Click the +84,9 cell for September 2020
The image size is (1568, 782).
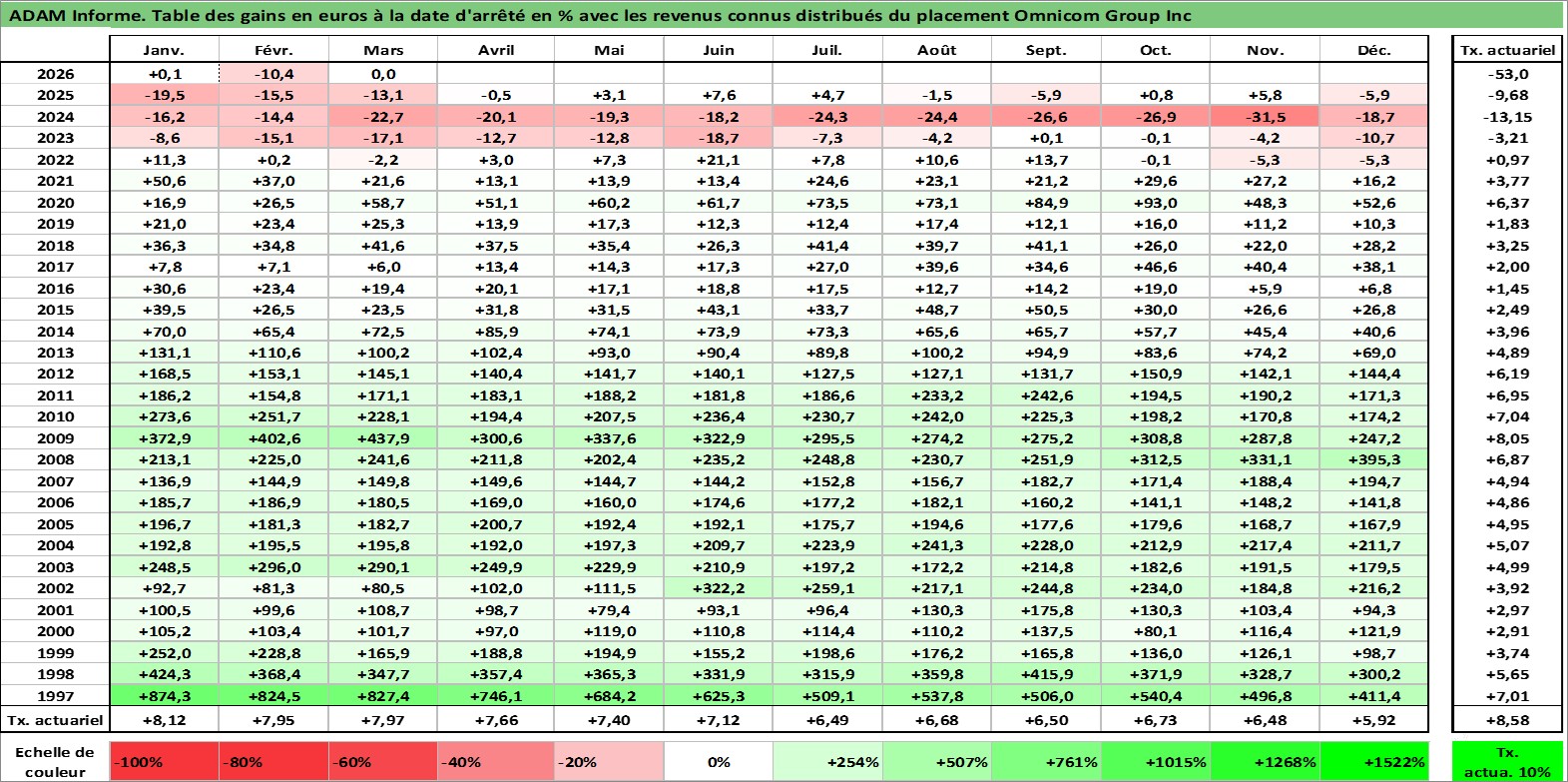[x=1046, y=203]
